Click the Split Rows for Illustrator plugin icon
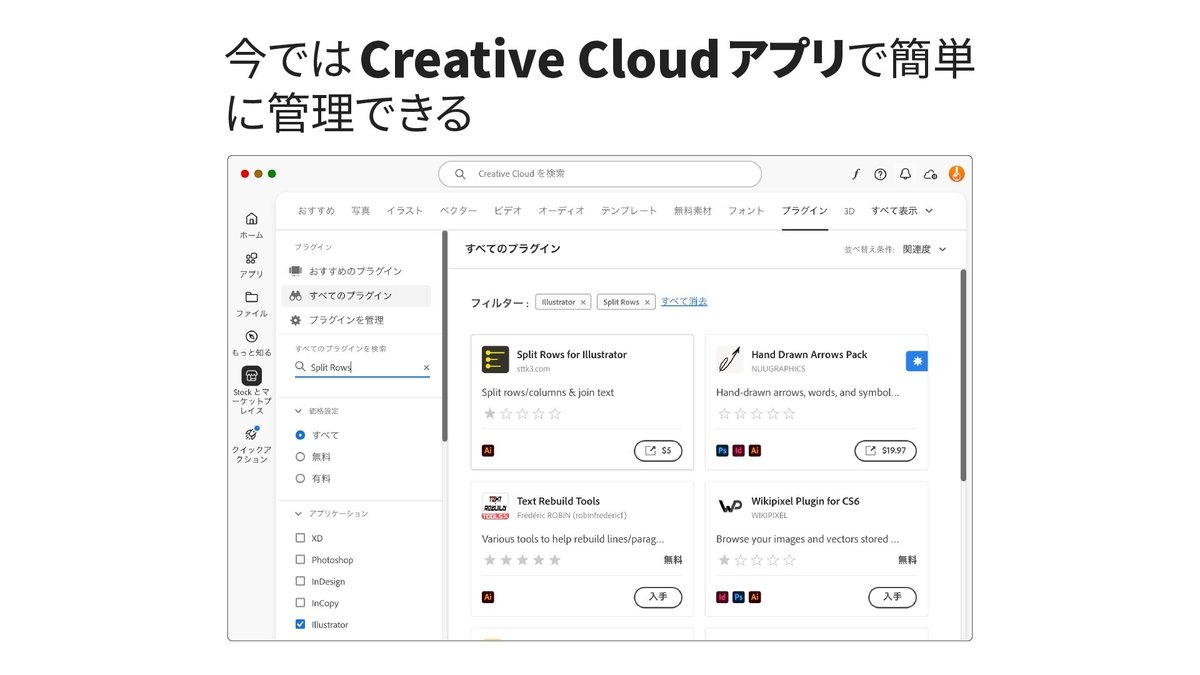 tap(495, 360)
